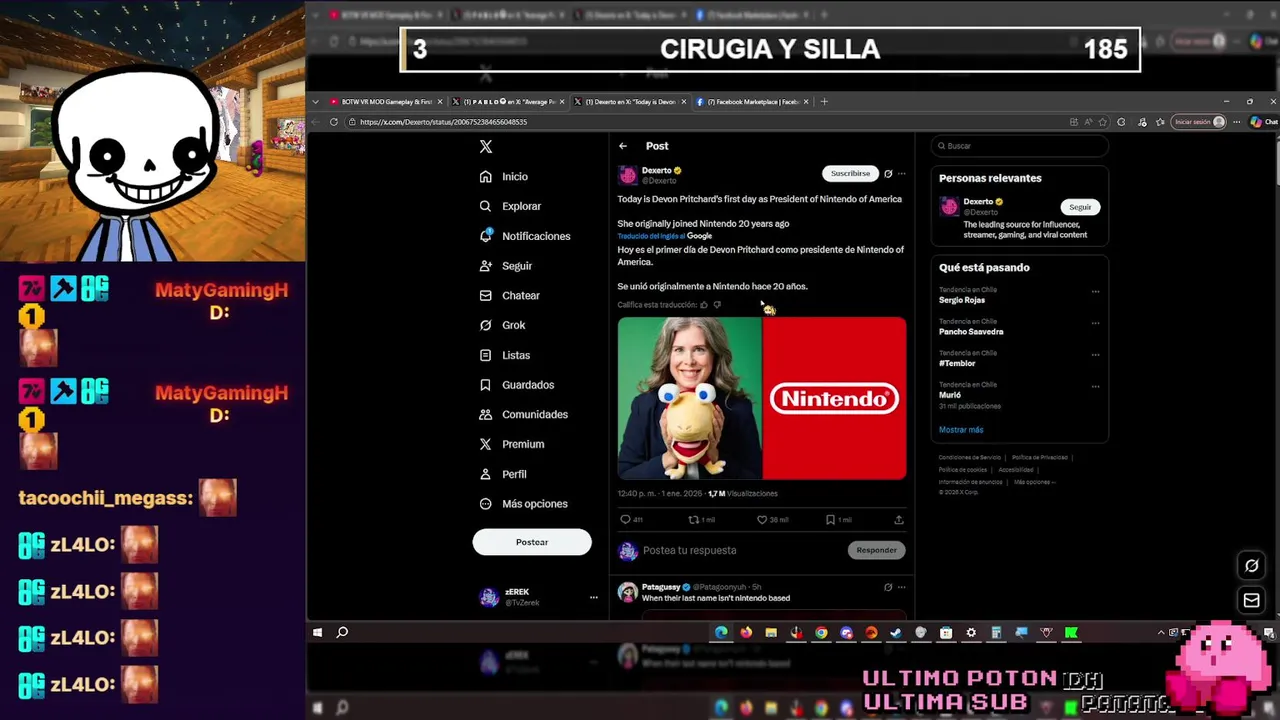
Task: Click Seguir button for Dexerto
Action: point(1080,207)
